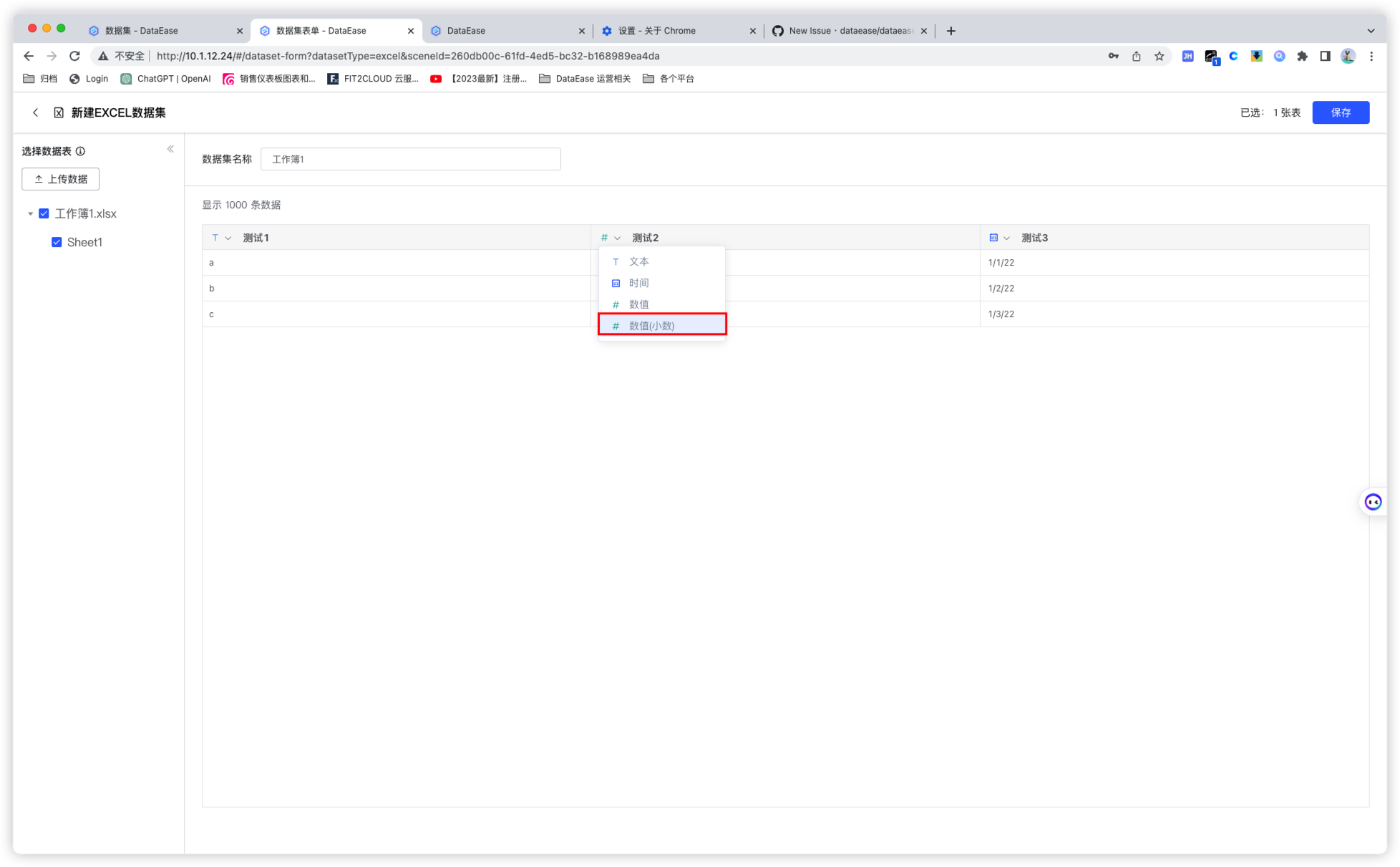Collapse the left panel using the « icon
Viewport: 1400px width, 867px height.
[170, 148]
